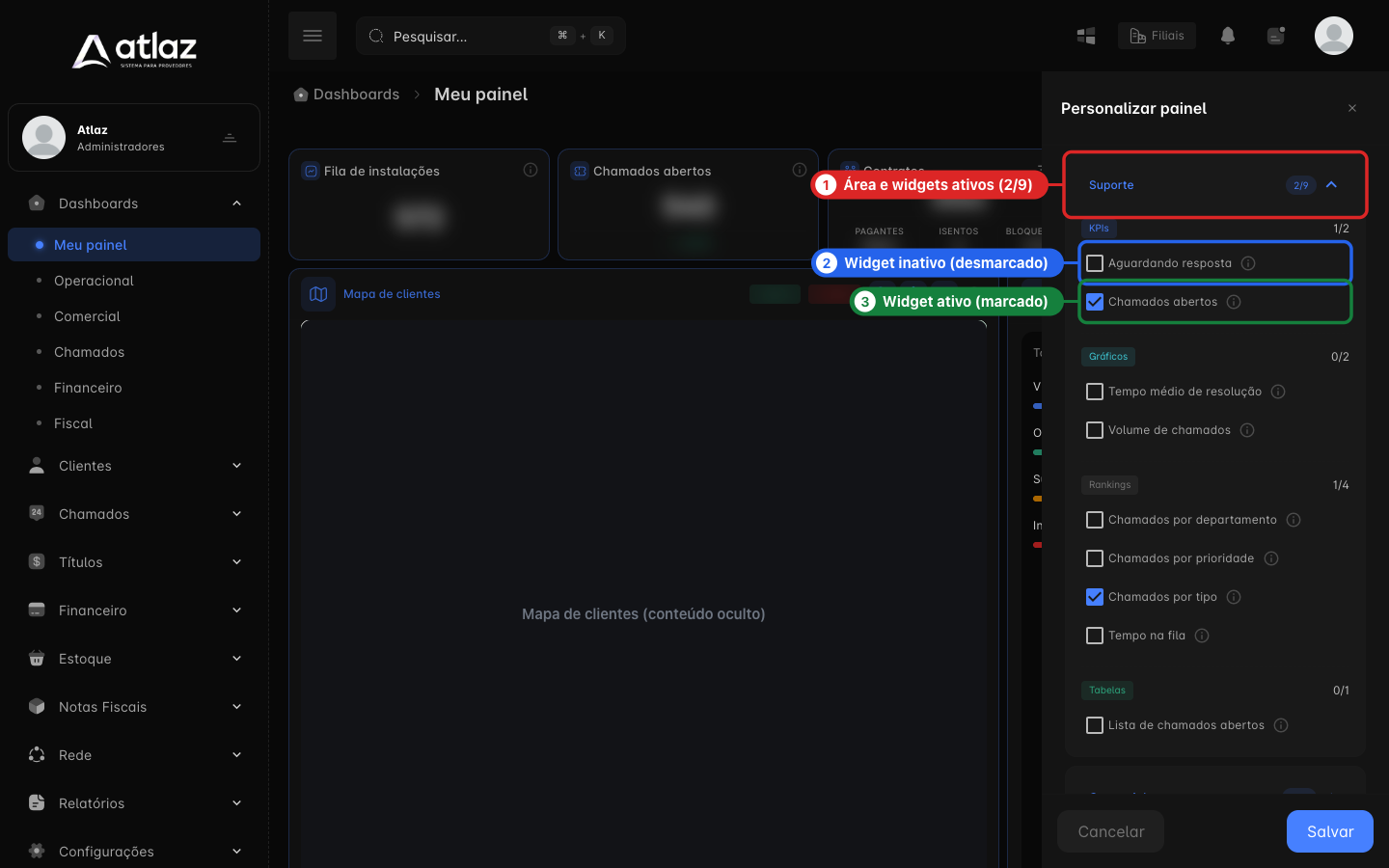Enable the Aguardando resposta checkbox

tap(1095, 263)
